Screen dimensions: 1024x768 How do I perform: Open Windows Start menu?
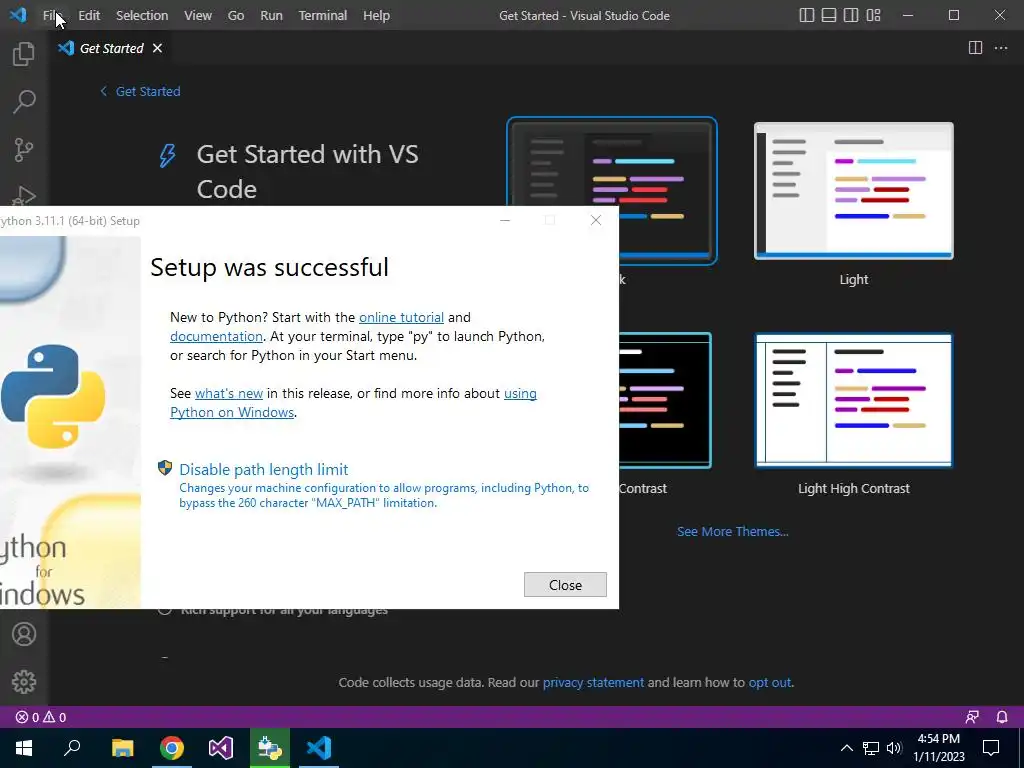pyautogui.click(x=24, y=748)
